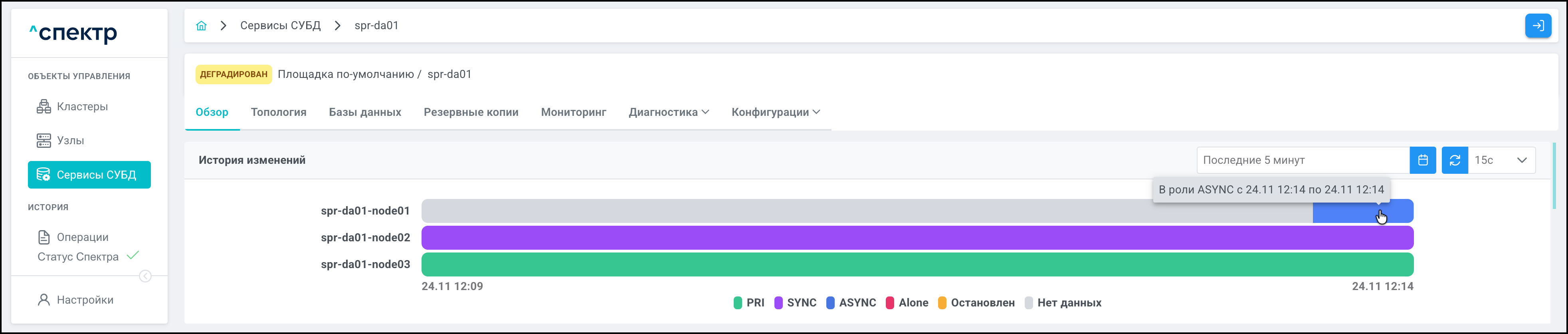The height and width of the screenshot is (334, 1568).
Task: Open Настройки in the sidebar
Action: 85,300
